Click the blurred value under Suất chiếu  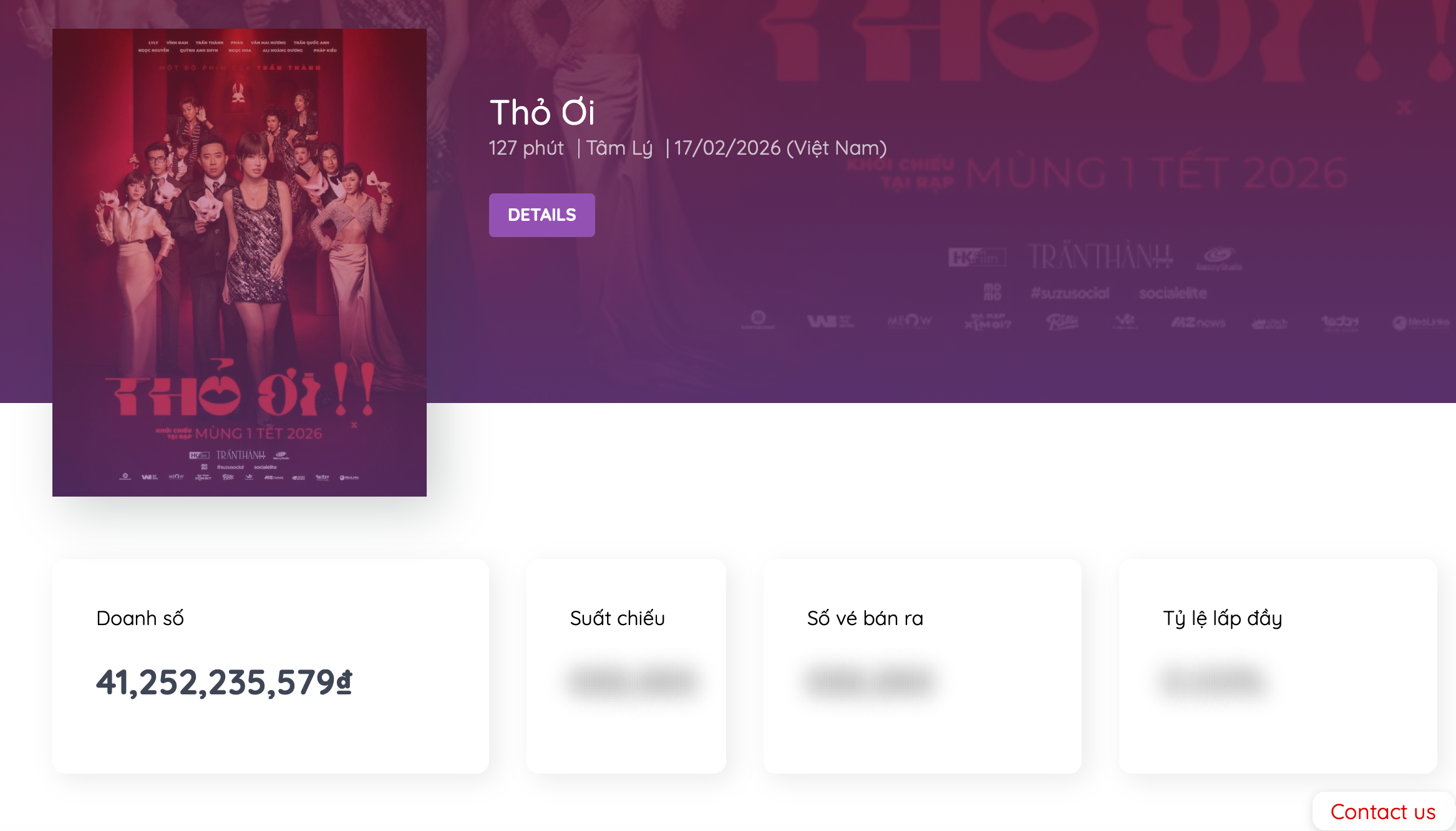(x=633, y=681)
